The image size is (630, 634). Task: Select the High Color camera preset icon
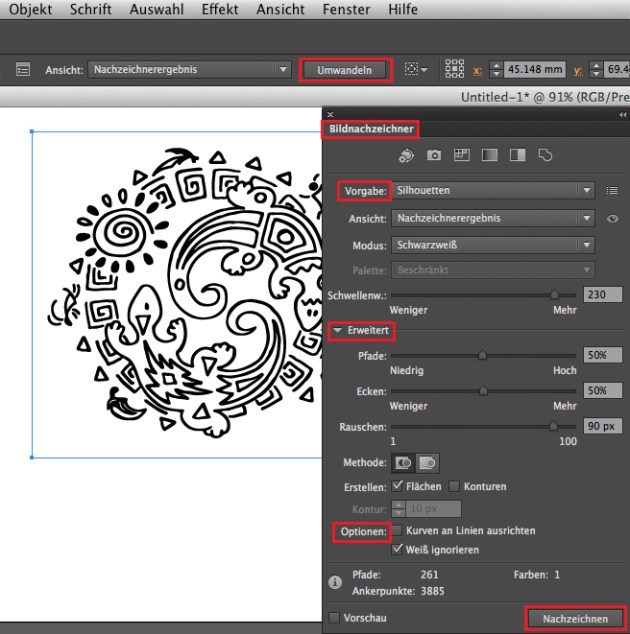click(x=434, y=155)
